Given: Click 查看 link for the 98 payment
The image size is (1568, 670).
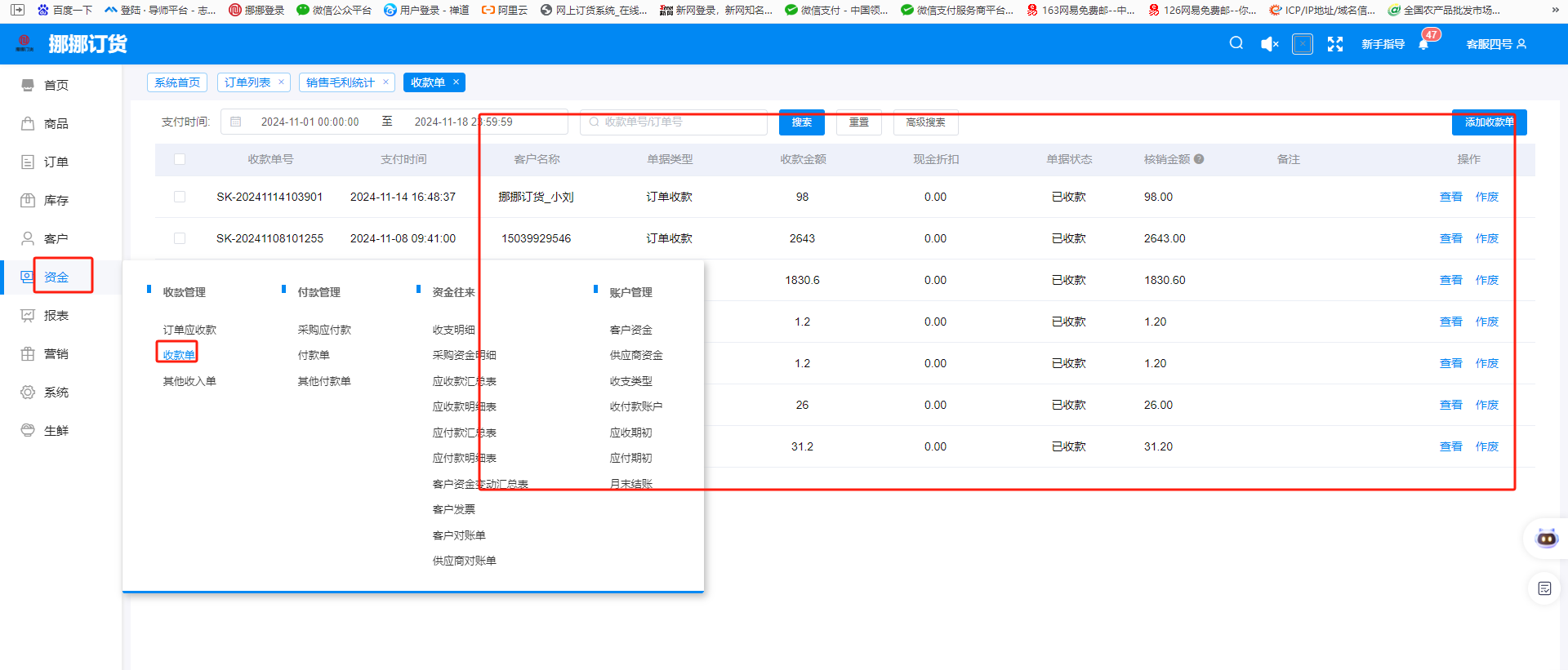Looking at the screenshot, I should 1450,197.
